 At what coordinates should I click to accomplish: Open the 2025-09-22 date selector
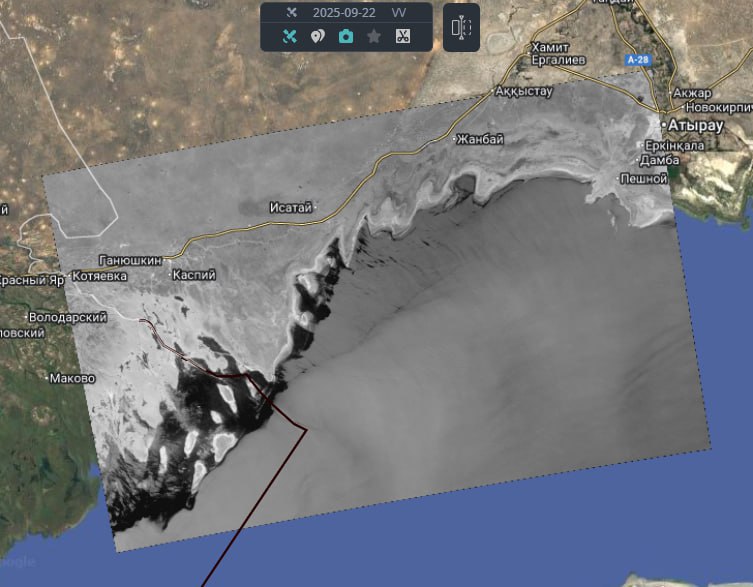pos(343,13)
